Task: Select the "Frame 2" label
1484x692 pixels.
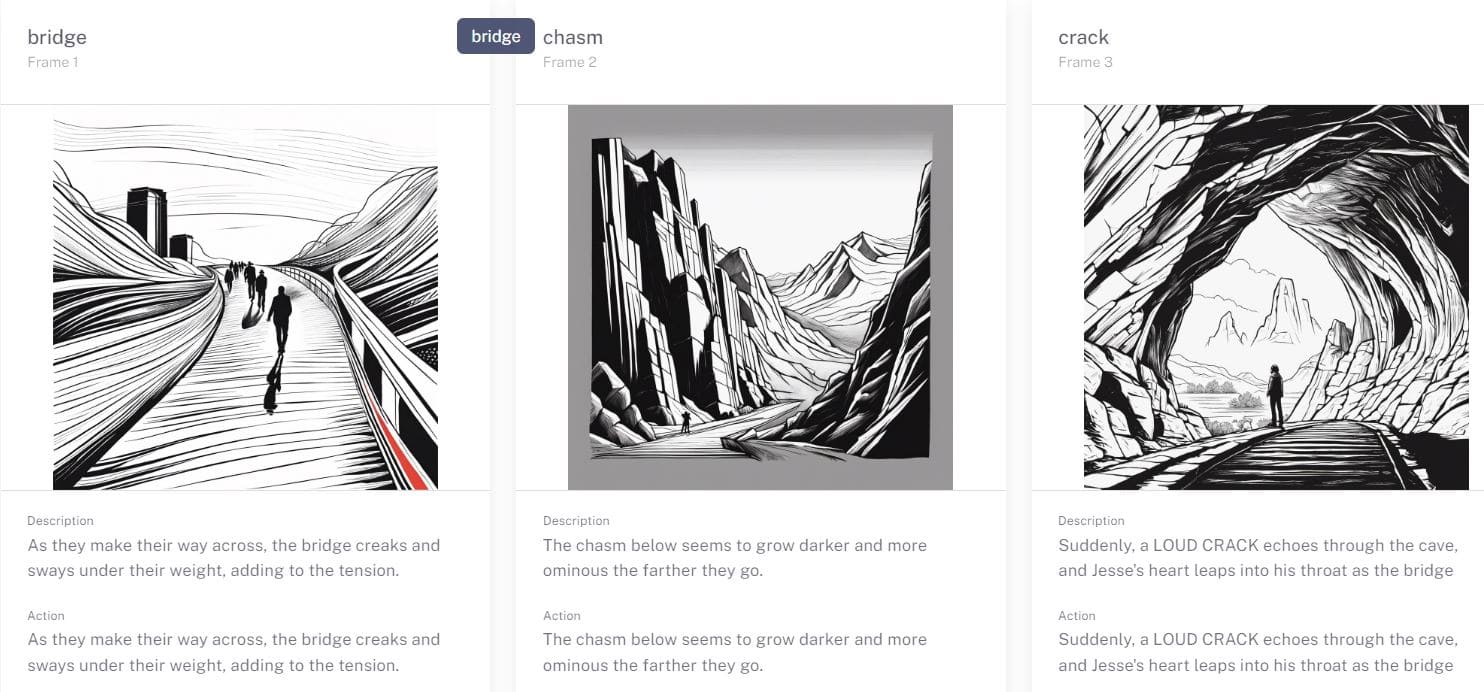Action: (x=570, y=62)
